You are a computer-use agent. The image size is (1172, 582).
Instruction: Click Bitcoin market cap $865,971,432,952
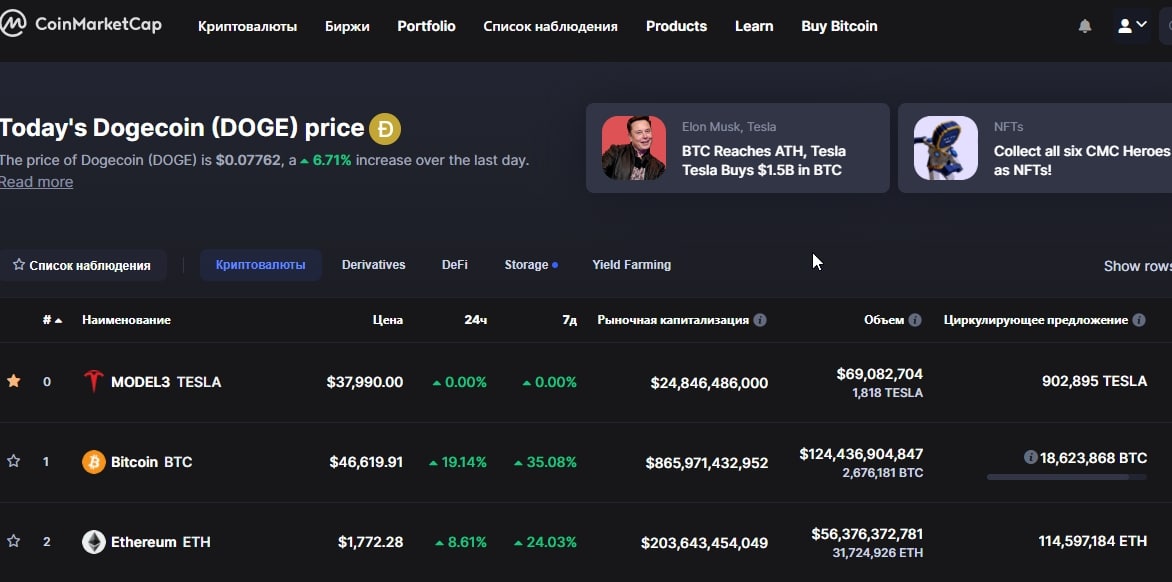706,462
